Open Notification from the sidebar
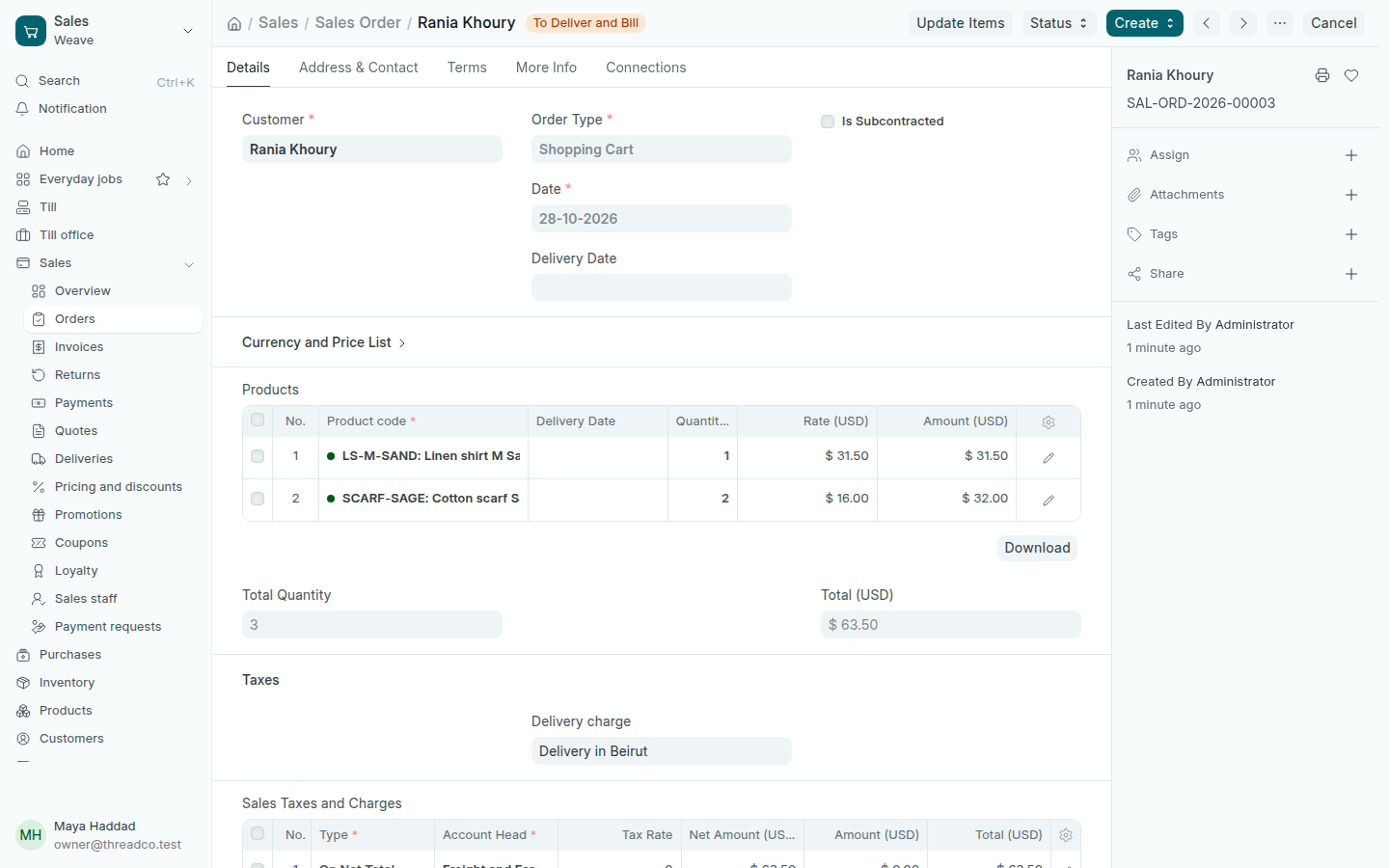The height and width of the screenshot is (868, 1389). (x=108, y=109)
